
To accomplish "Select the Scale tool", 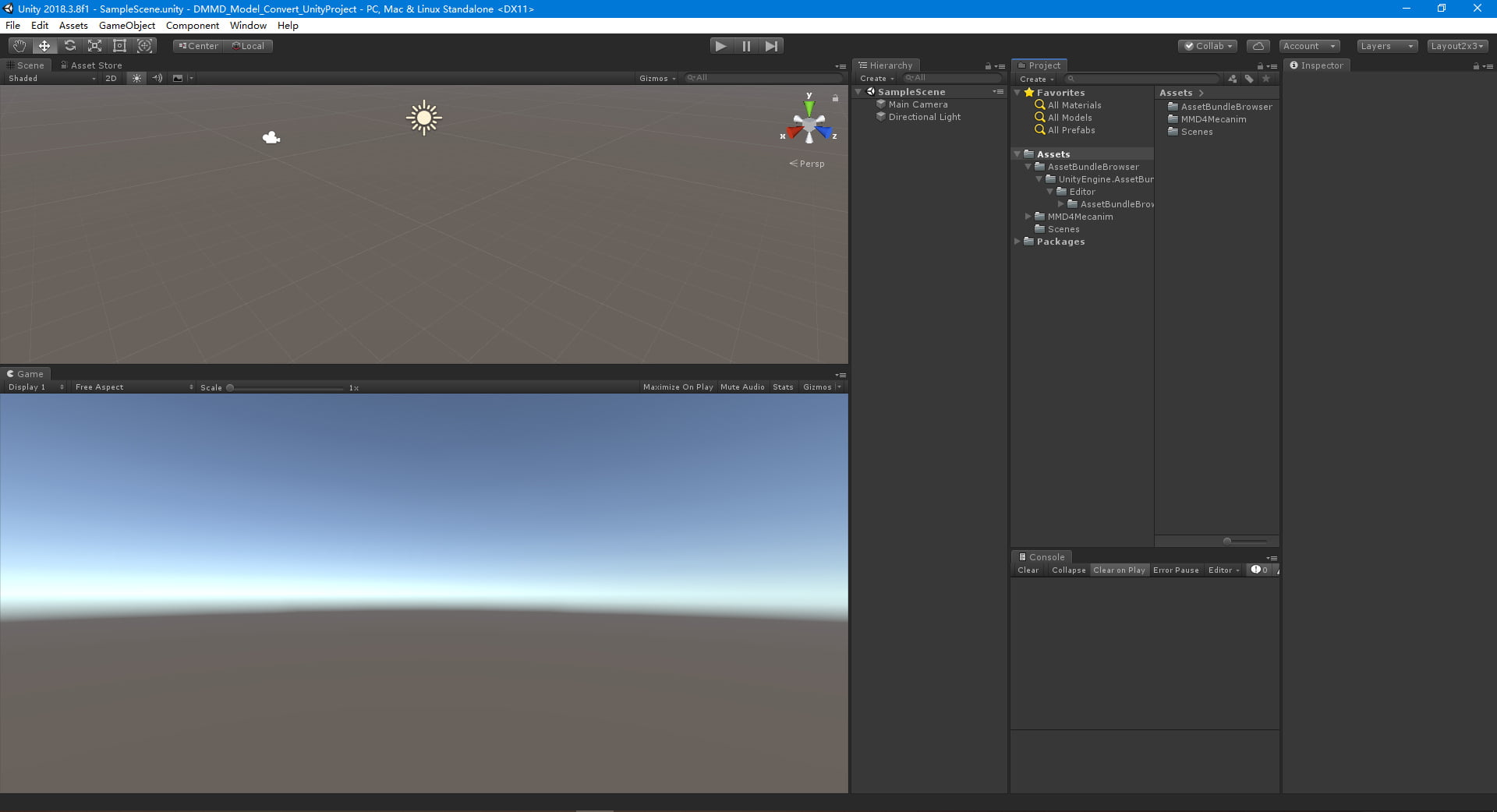I will click(x=94, y=45).
